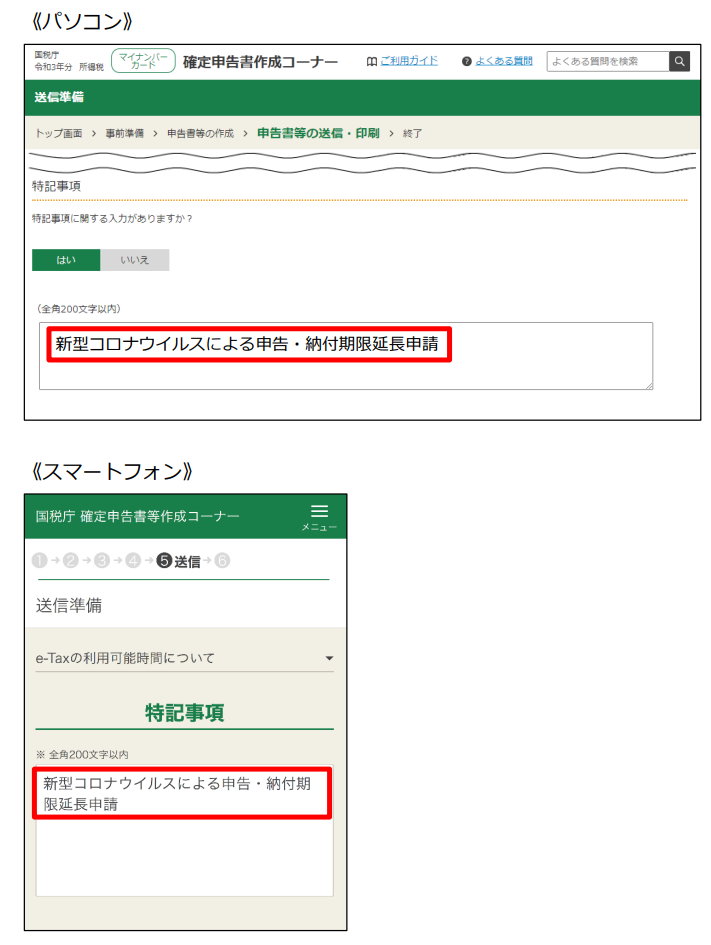711x945 pixels.
Task: Tap step 4 circle in progress bar
Action: (x=134, y=561)
